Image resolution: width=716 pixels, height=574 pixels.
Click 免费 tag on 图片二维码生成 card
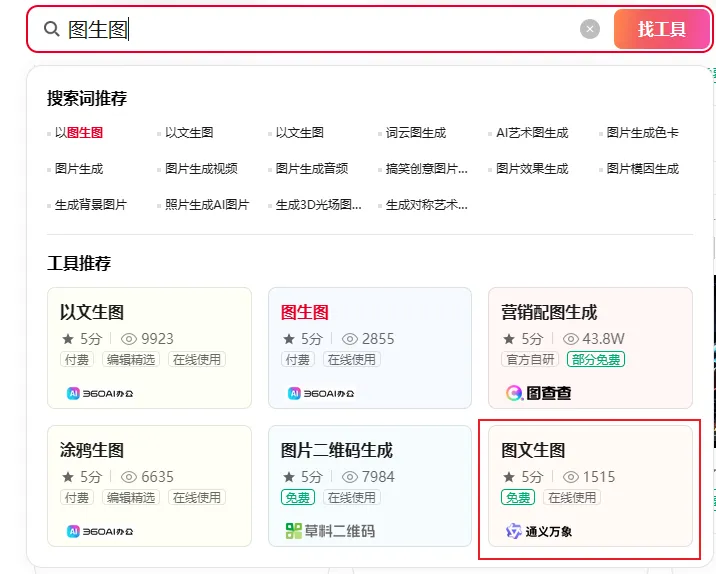click(298, 497)
